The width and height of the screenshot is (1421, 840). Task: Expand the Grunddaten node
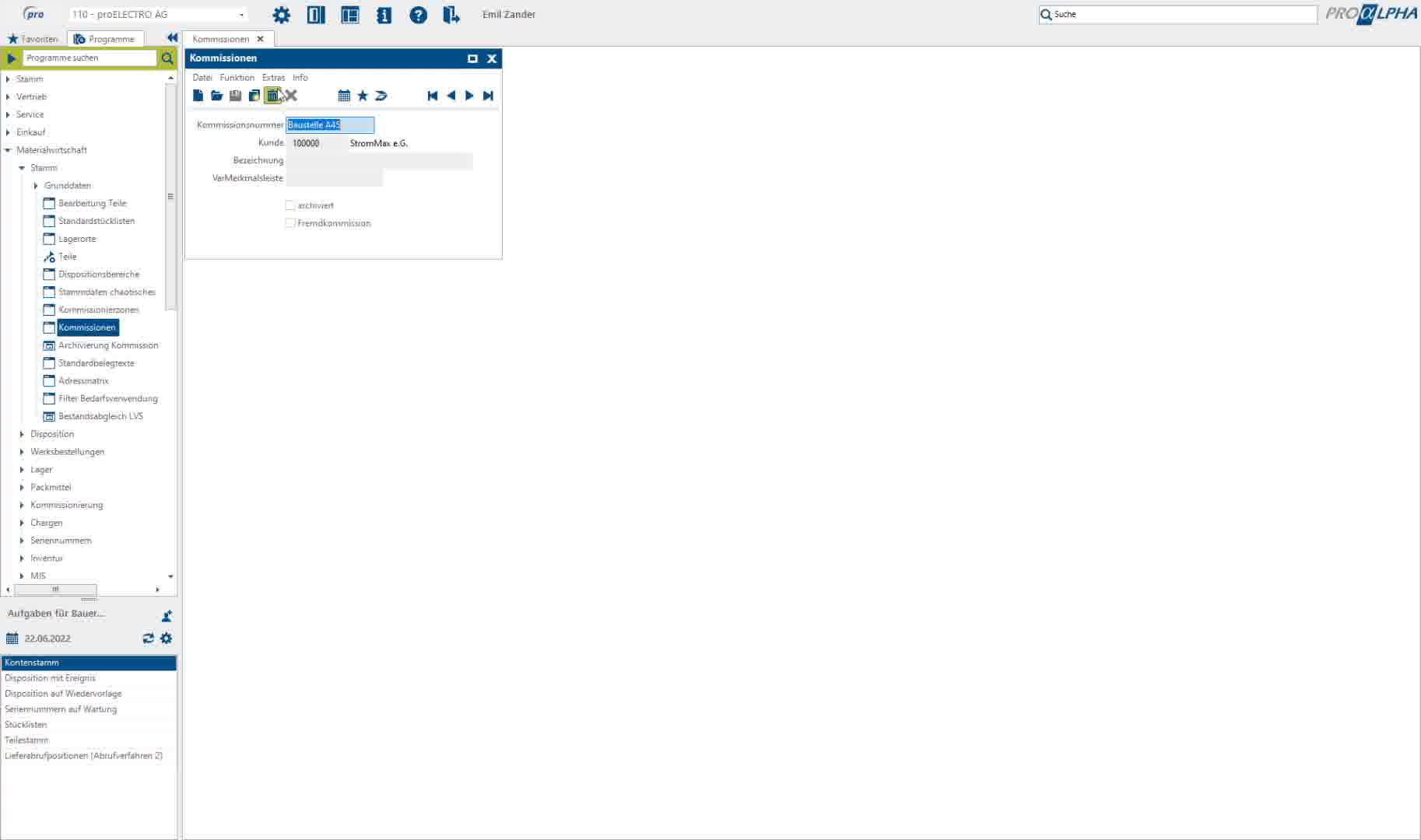click(36, 186)
